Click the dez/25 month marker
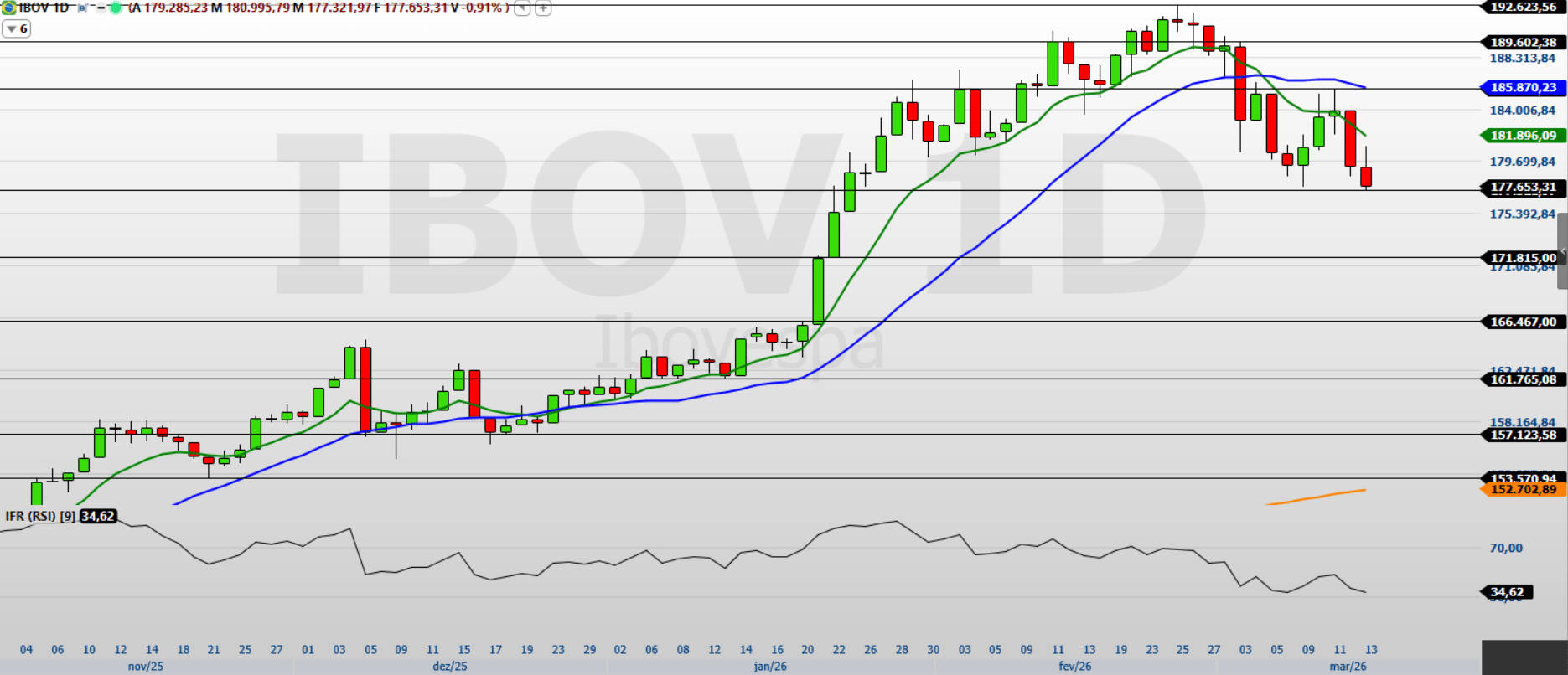The height and width of the screenshot is (675, 1568). click(450, 667)
